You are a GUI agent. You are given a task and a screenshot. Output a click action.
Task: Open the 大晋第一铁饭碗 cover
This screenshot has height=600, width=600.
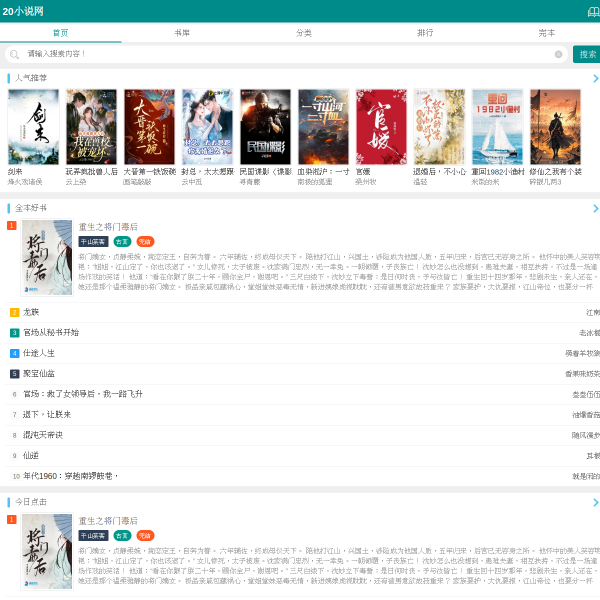point(149,127)
